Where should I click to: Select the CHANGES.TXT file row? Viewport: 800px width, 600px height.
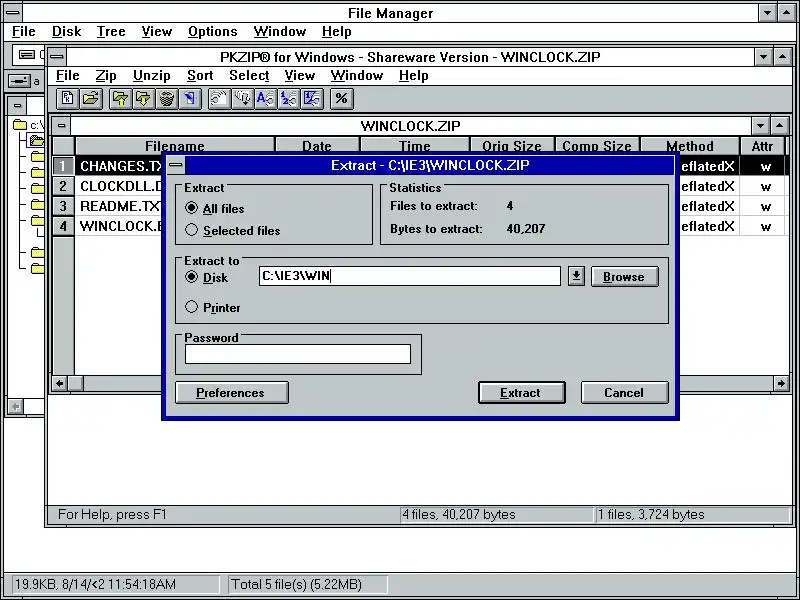pos(118,166)
